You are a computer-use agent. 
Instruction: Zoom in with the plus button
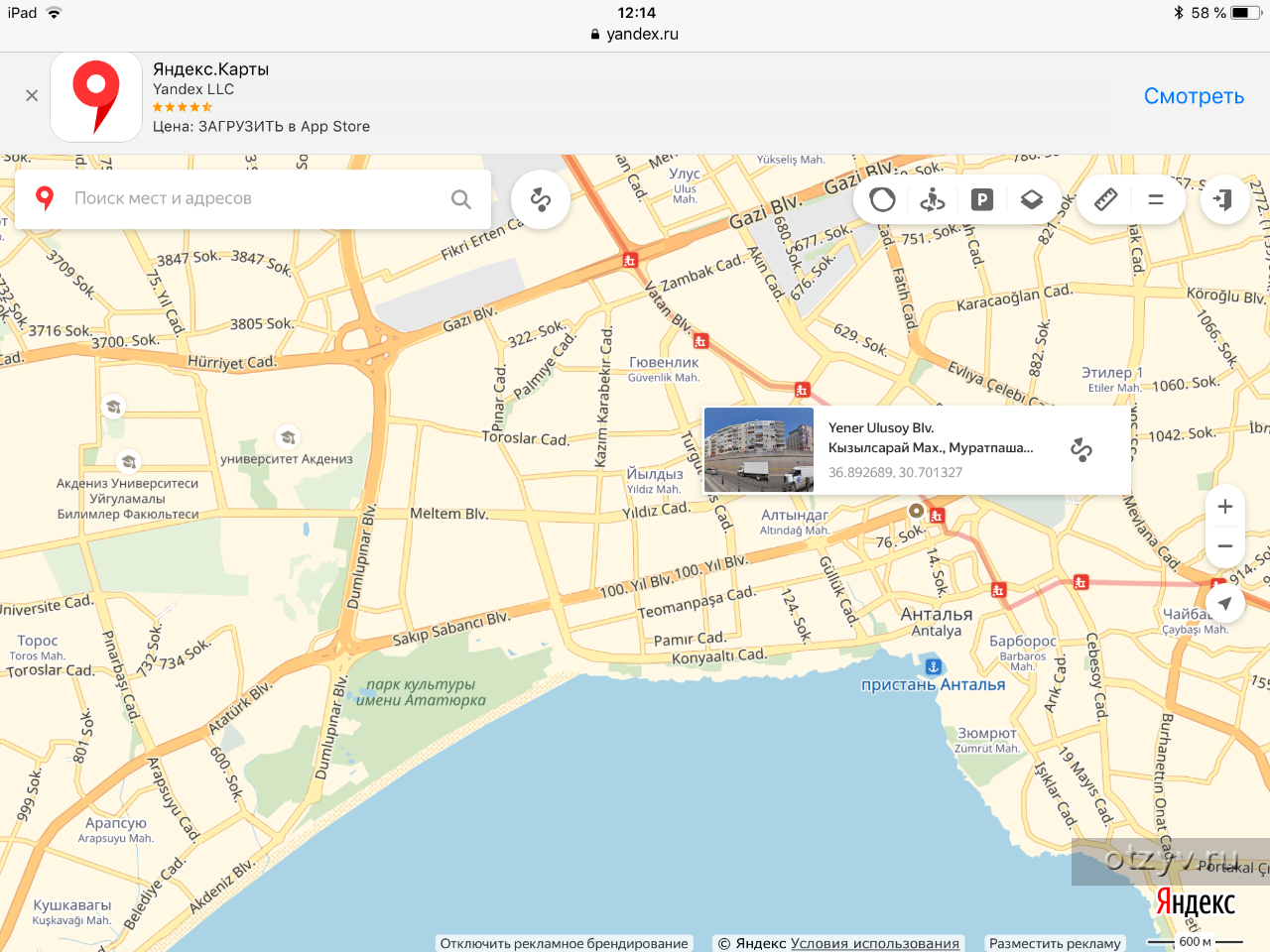(1225, 507)
